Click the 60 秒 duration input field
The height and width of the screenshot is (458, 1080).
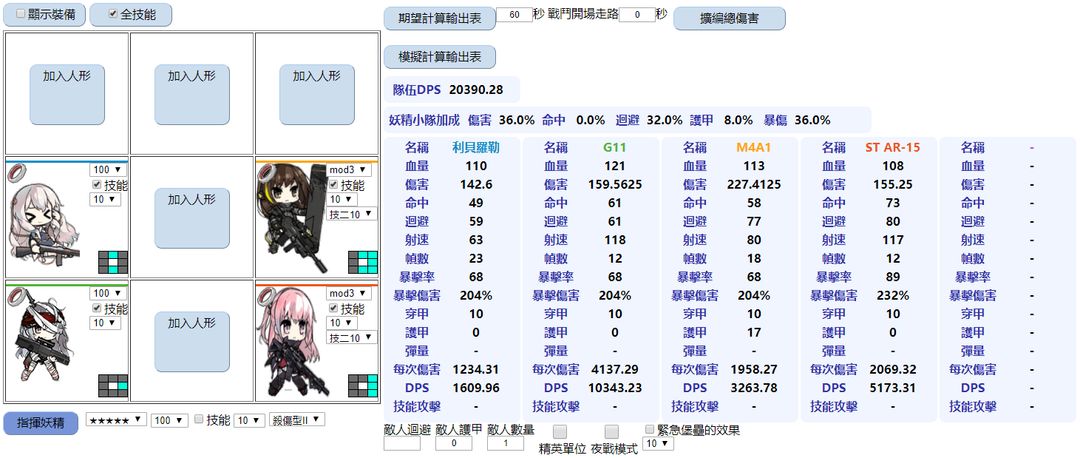tap(514, 14)
